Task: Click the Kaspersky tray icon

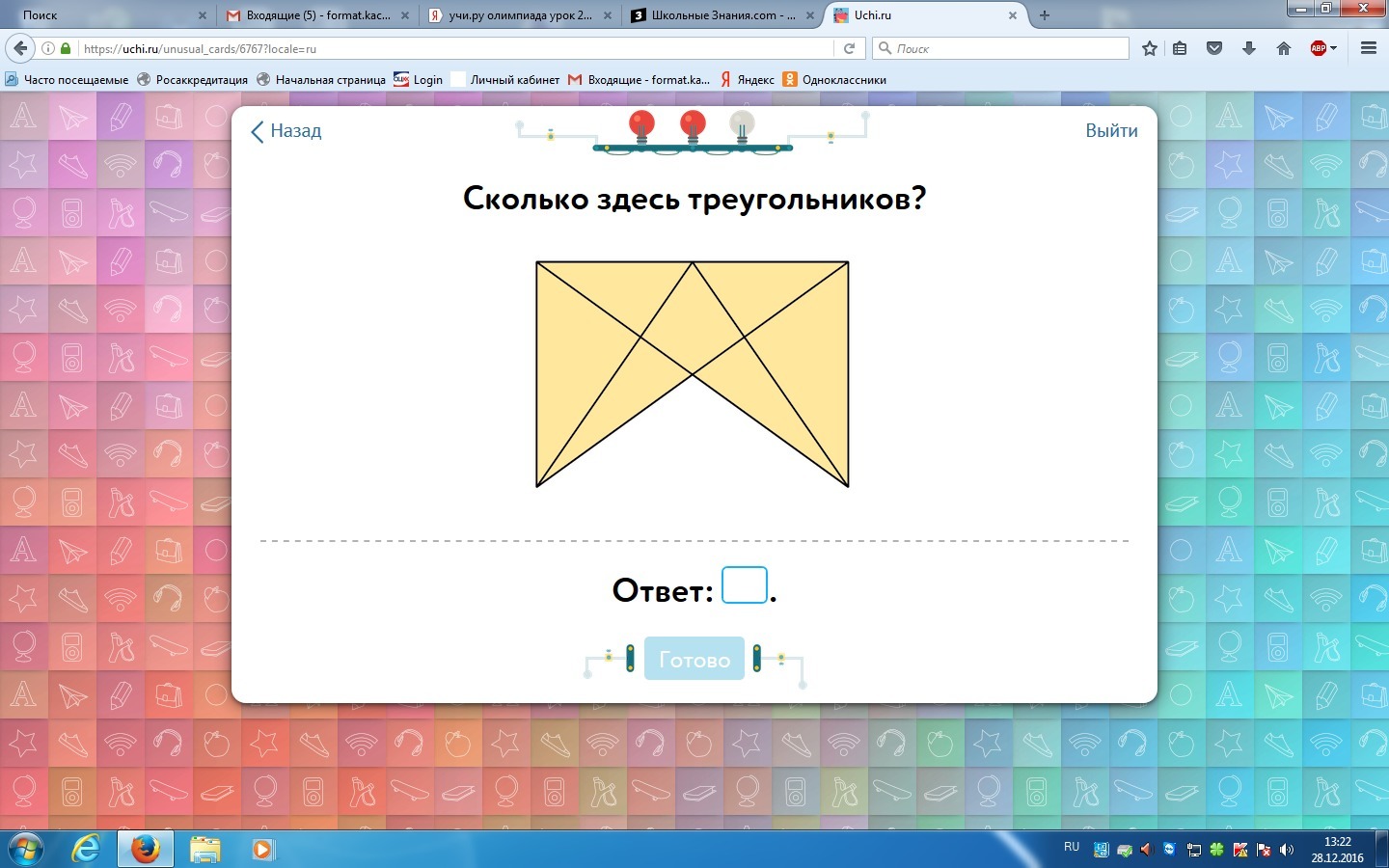Action: pos(1240,850)
